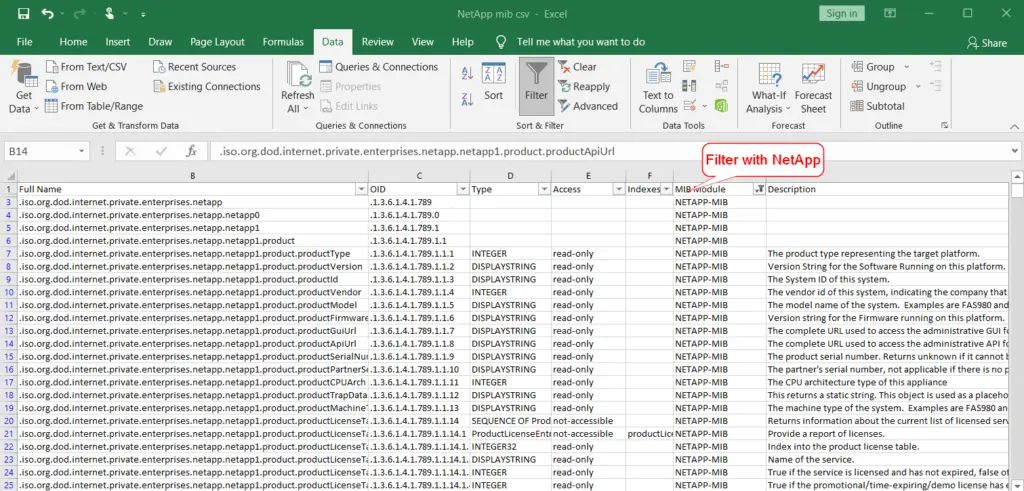
Task: Click the Group rows button
Action: (872, 67)
